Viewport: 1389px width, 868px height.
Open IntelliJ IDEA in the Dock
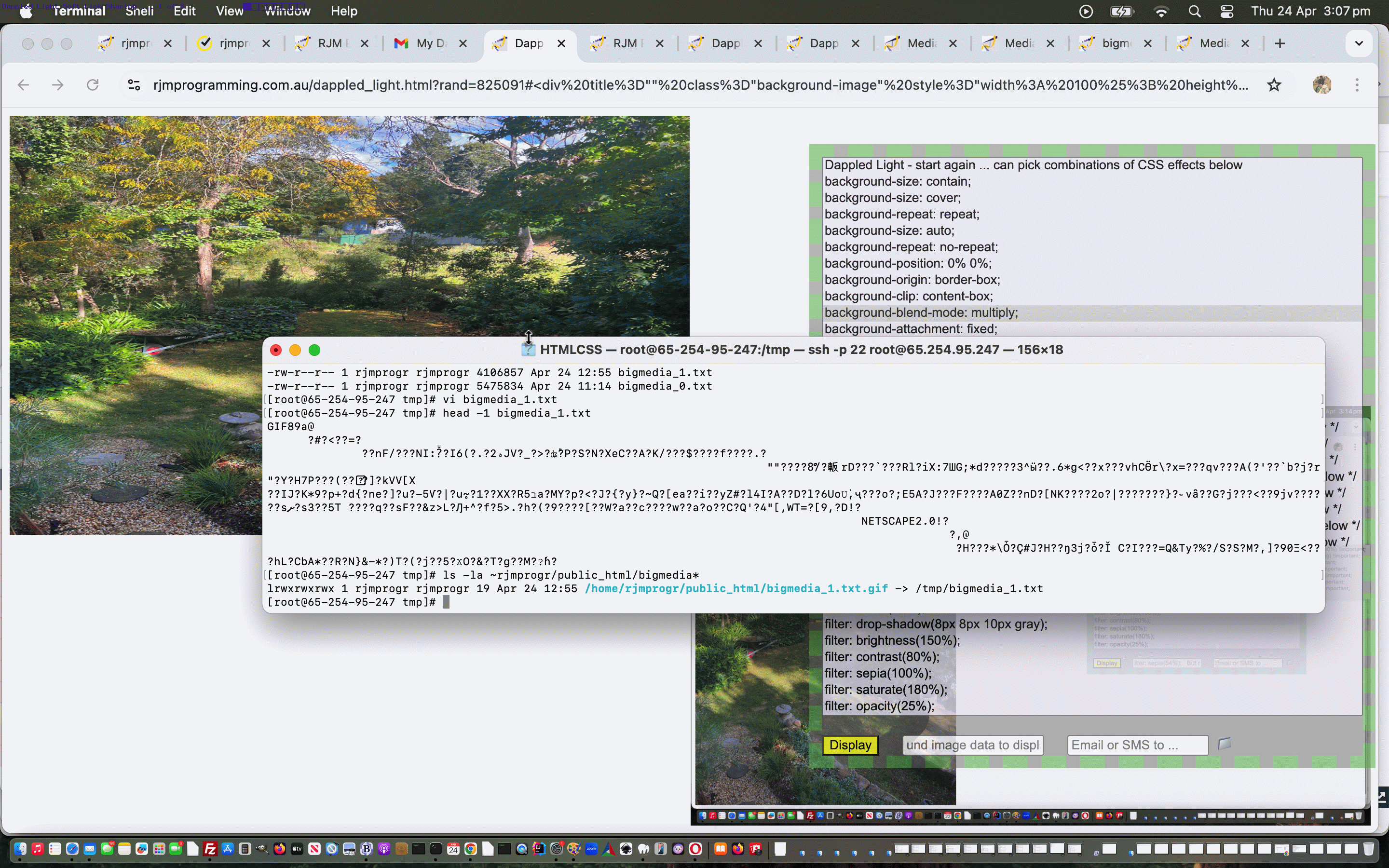point(539,849)
